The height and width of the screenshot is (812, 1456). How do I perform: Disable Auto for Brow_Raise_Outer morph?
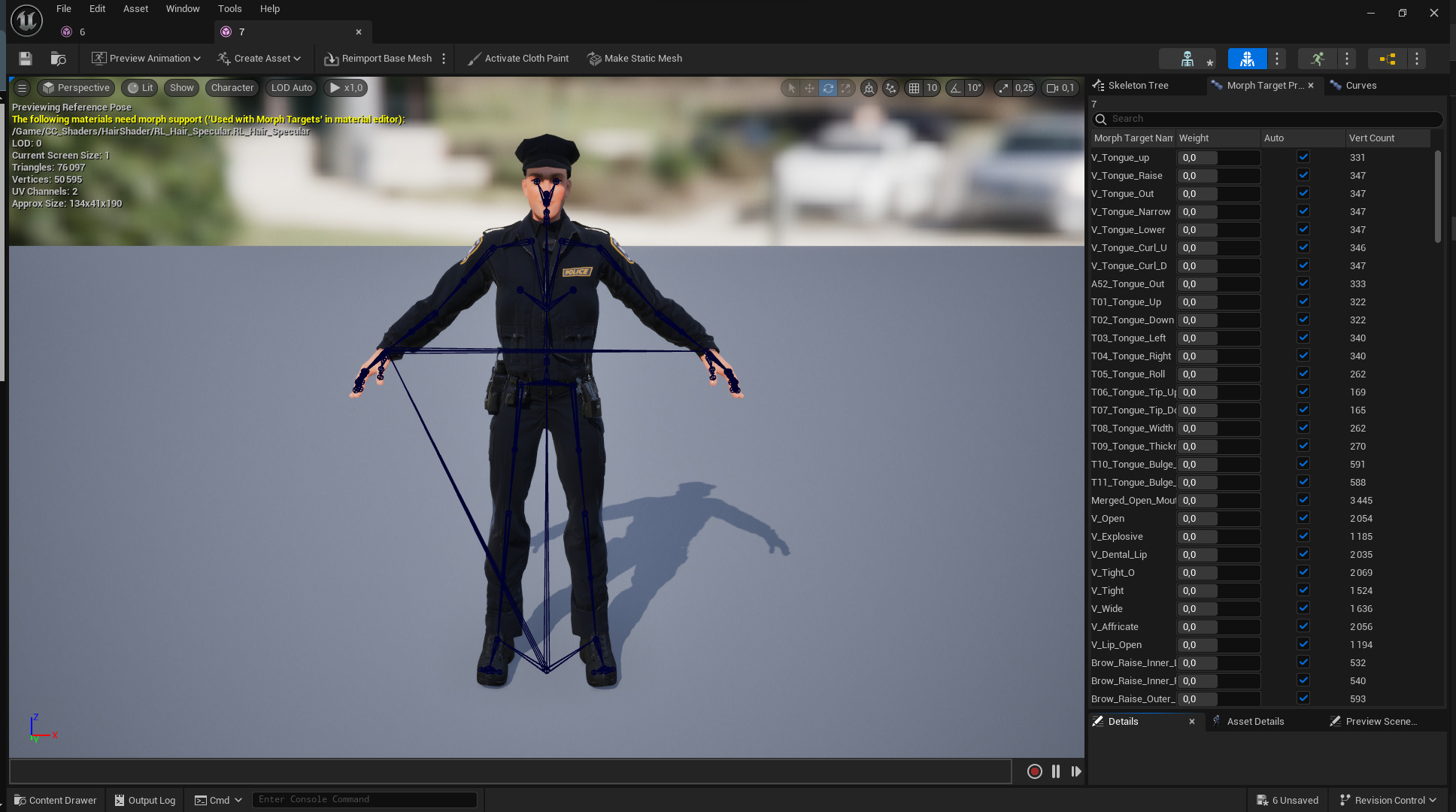(1303, 698)
